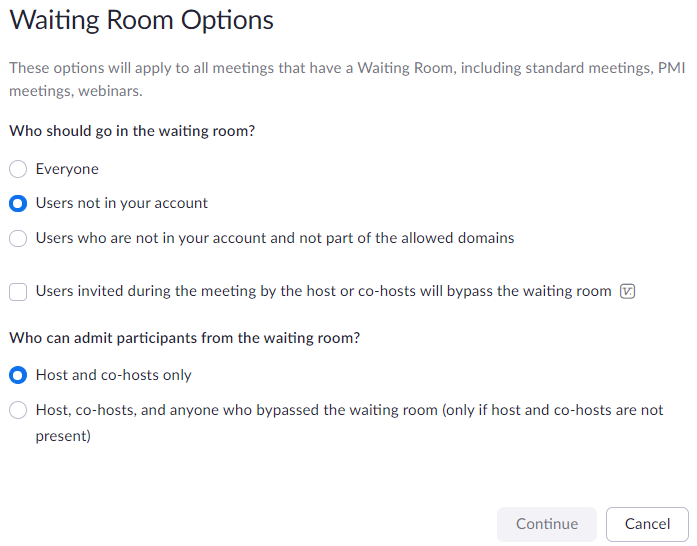Screen dimensions: 697x546
Task: Choose the anyone who bypassed radio button
Action: (x=18, y=410)
